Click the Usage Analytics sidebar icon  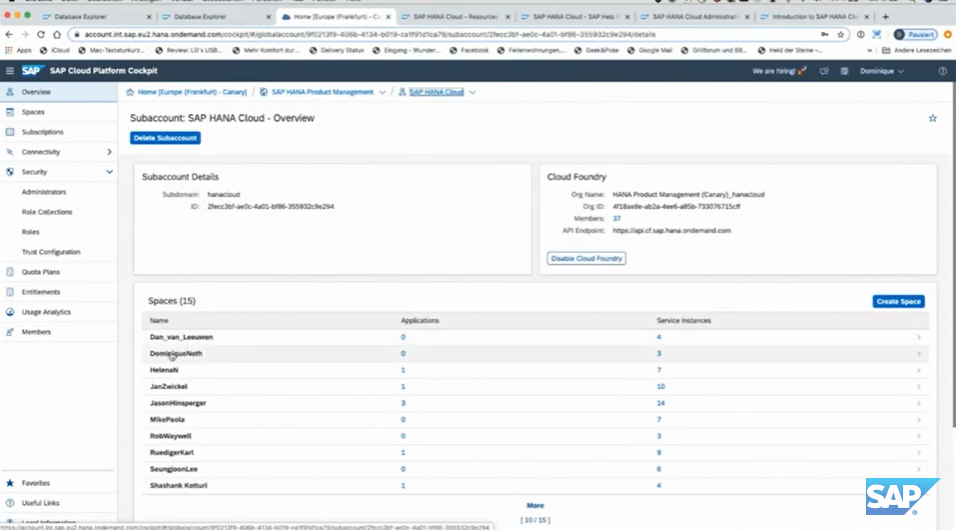click(10, 312)
